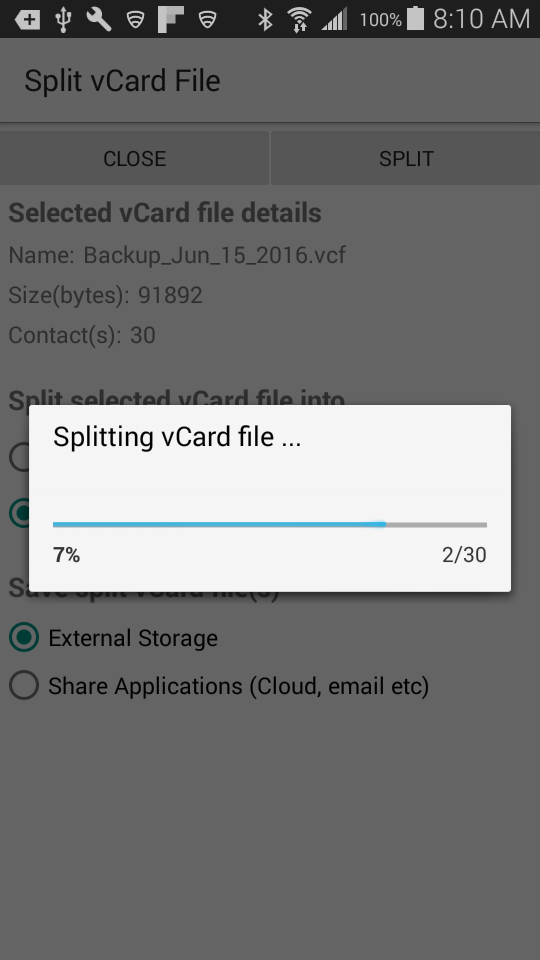
Task: Select the upper unselected split option radio
Action: (x=19, y=457)
